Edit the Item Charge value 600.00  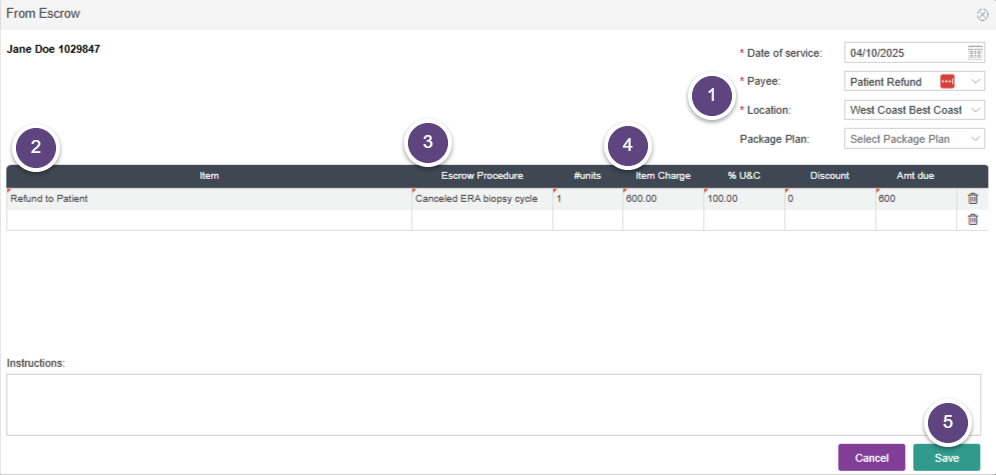click(663, 199)
